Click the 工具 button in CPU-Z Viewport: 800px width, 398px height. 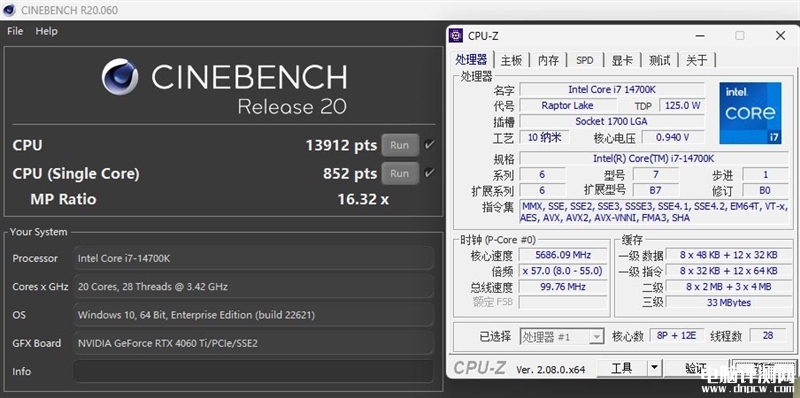(x=621, y=368)
